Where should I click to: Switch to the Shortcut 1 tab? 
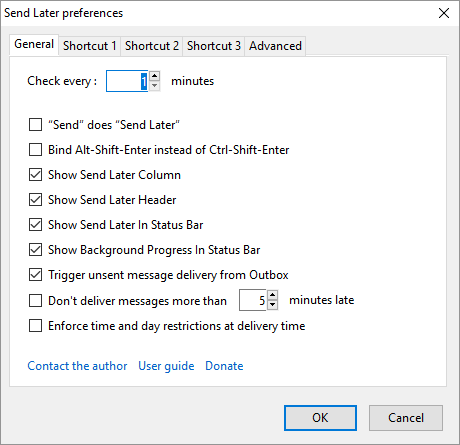(90, 46)
